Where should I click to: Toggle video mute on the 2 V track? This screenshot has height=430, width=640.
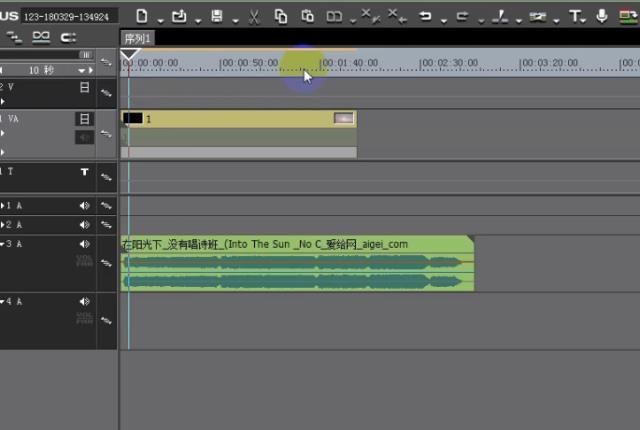[x=85, y=89]
